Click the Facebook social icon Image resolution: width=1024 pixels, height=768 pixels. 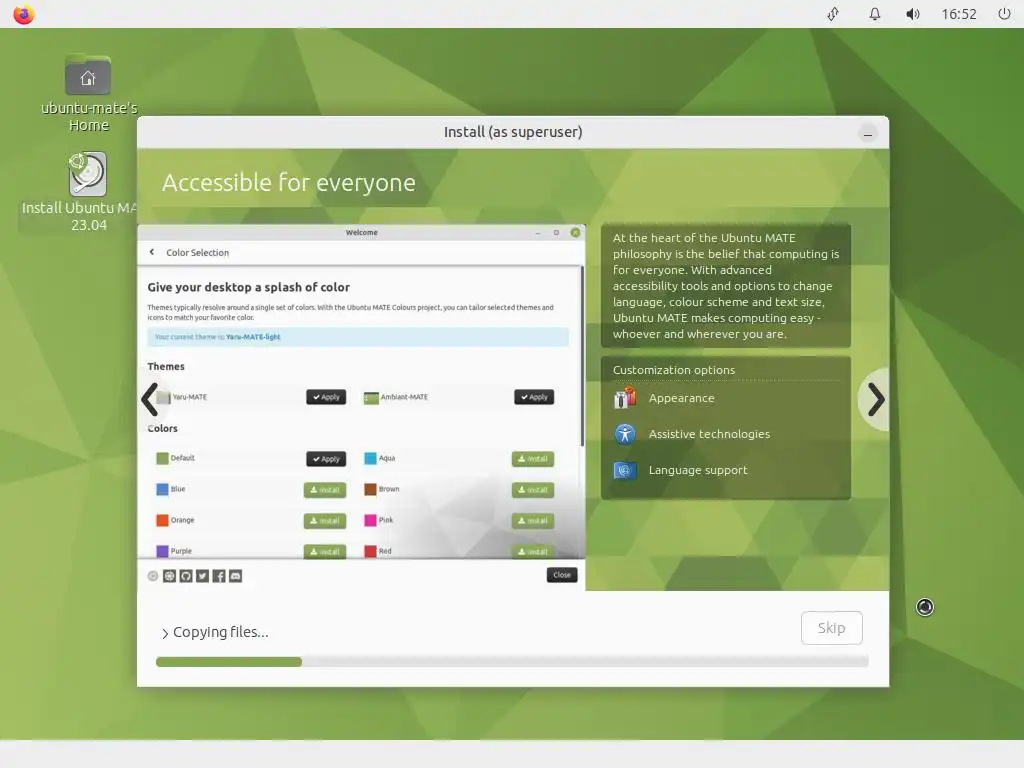coord(219,575)
